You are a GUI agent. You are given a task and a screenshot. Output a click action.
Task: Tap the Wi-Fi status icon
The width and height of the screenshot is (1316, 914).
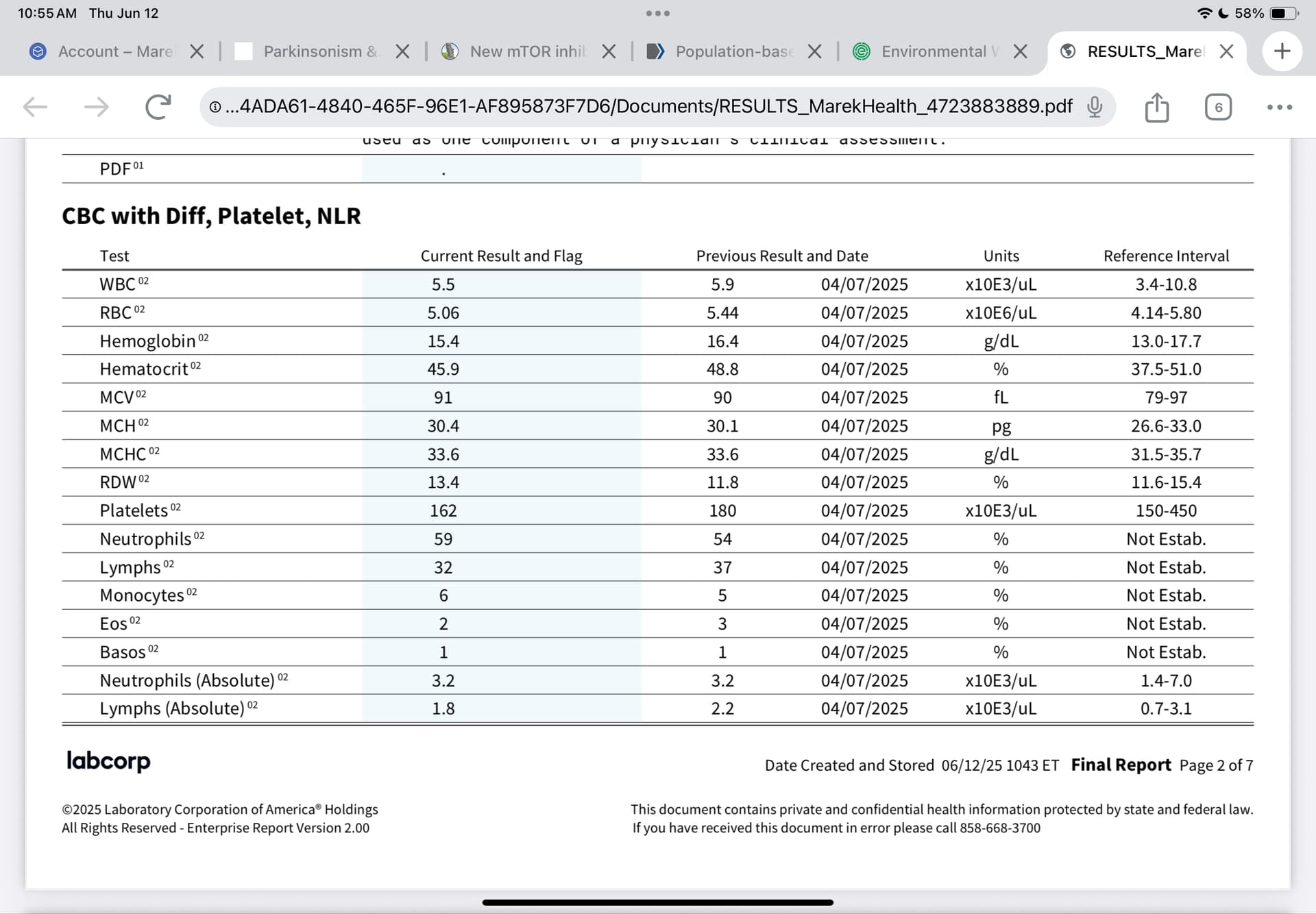[x=1204, y=13]
